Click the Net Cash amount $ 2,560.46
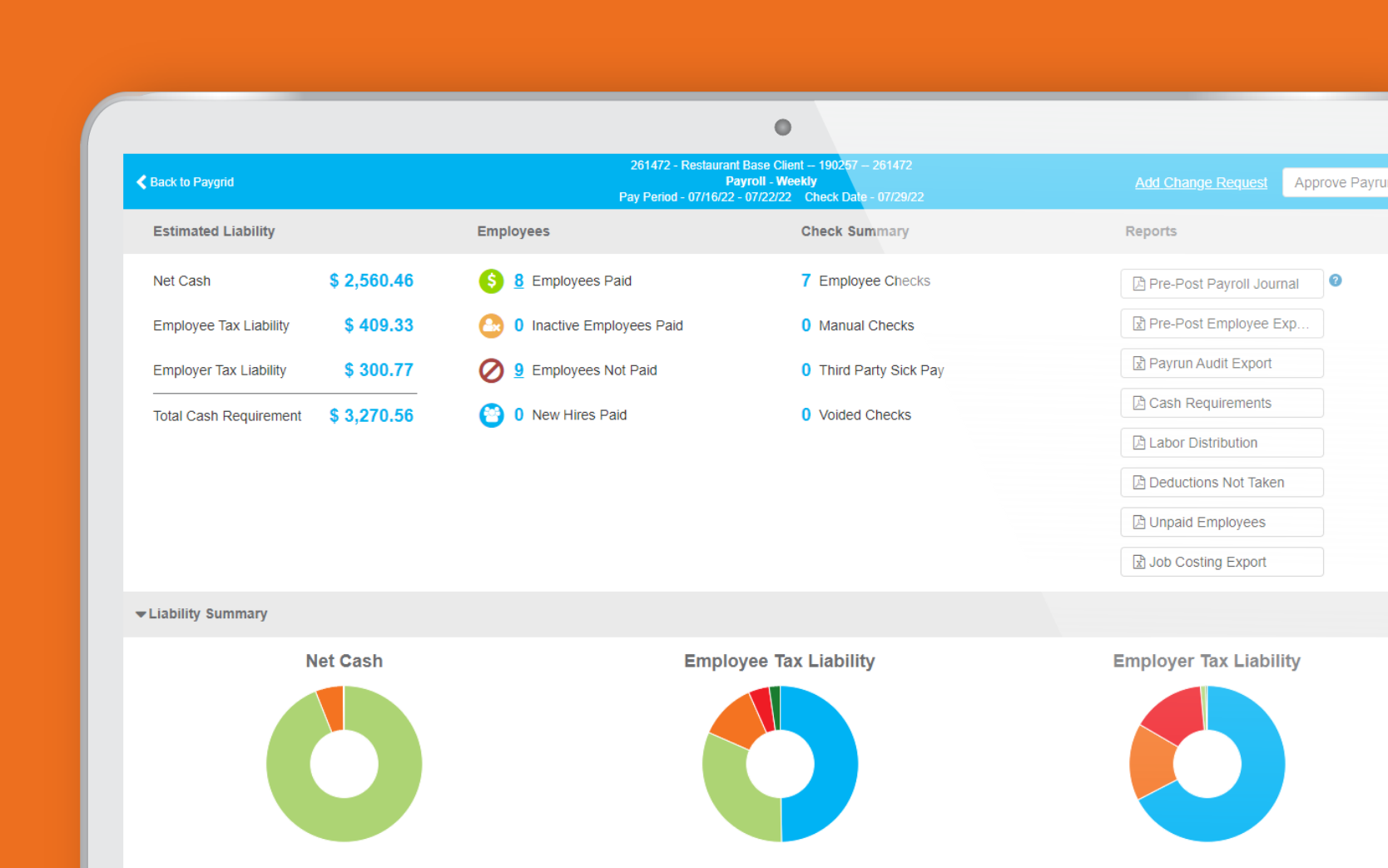The image size is (1388, 868). click(x=371, y=280)
